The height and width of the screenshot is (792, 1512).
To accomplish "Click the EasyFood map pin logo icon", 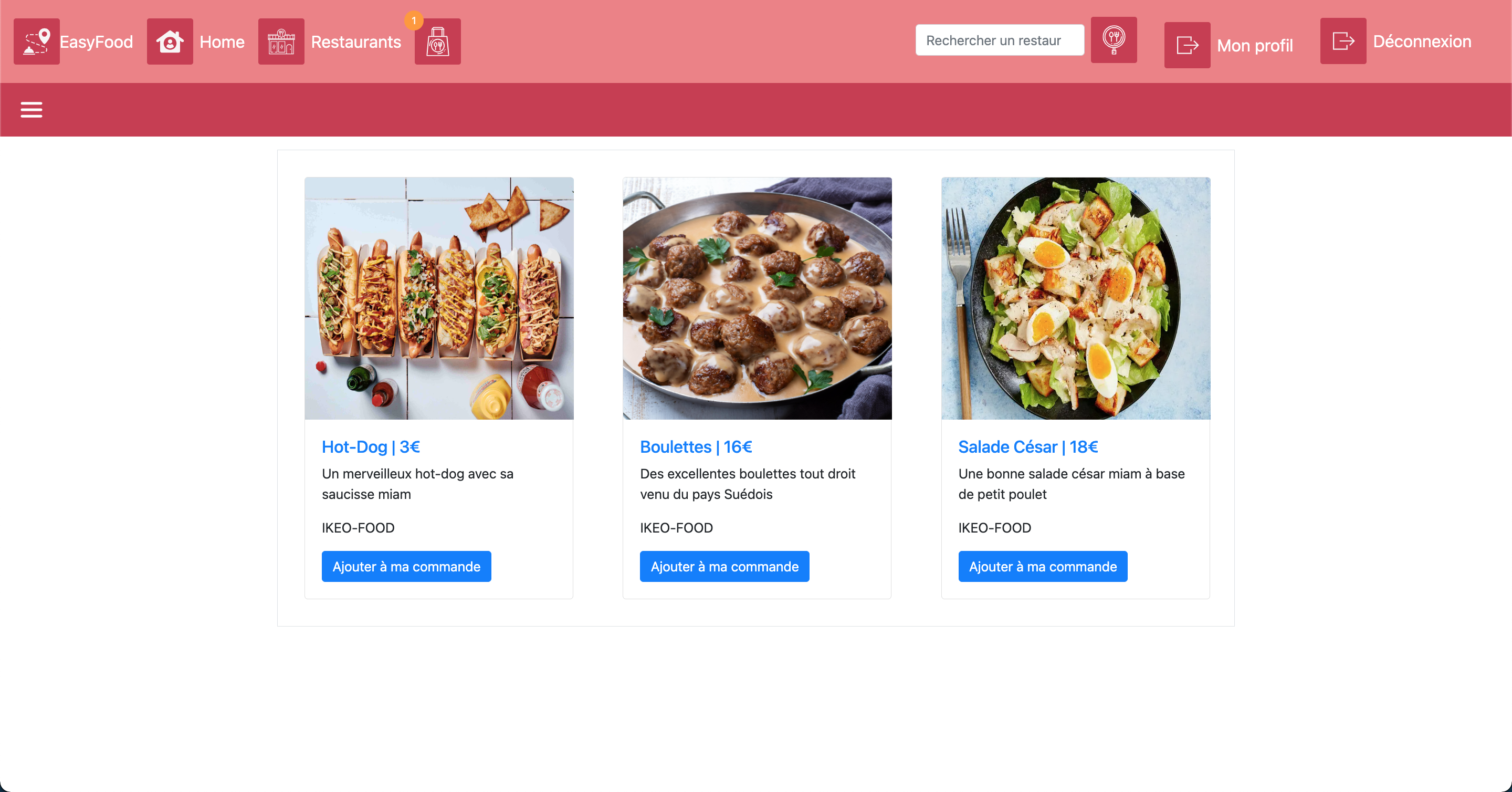I will 36,41.
